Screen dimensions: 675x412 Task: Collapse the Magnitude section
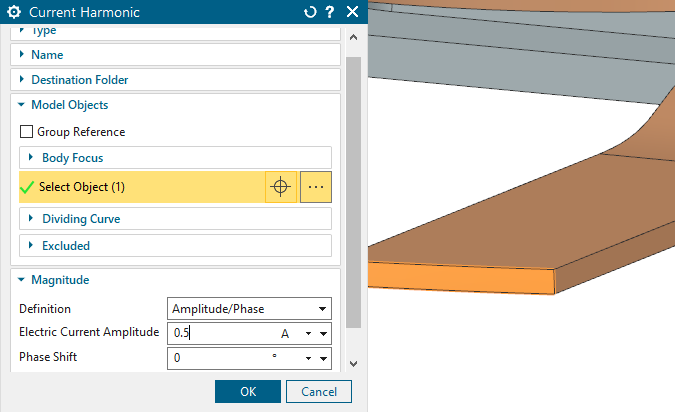(x=59, y=281)
